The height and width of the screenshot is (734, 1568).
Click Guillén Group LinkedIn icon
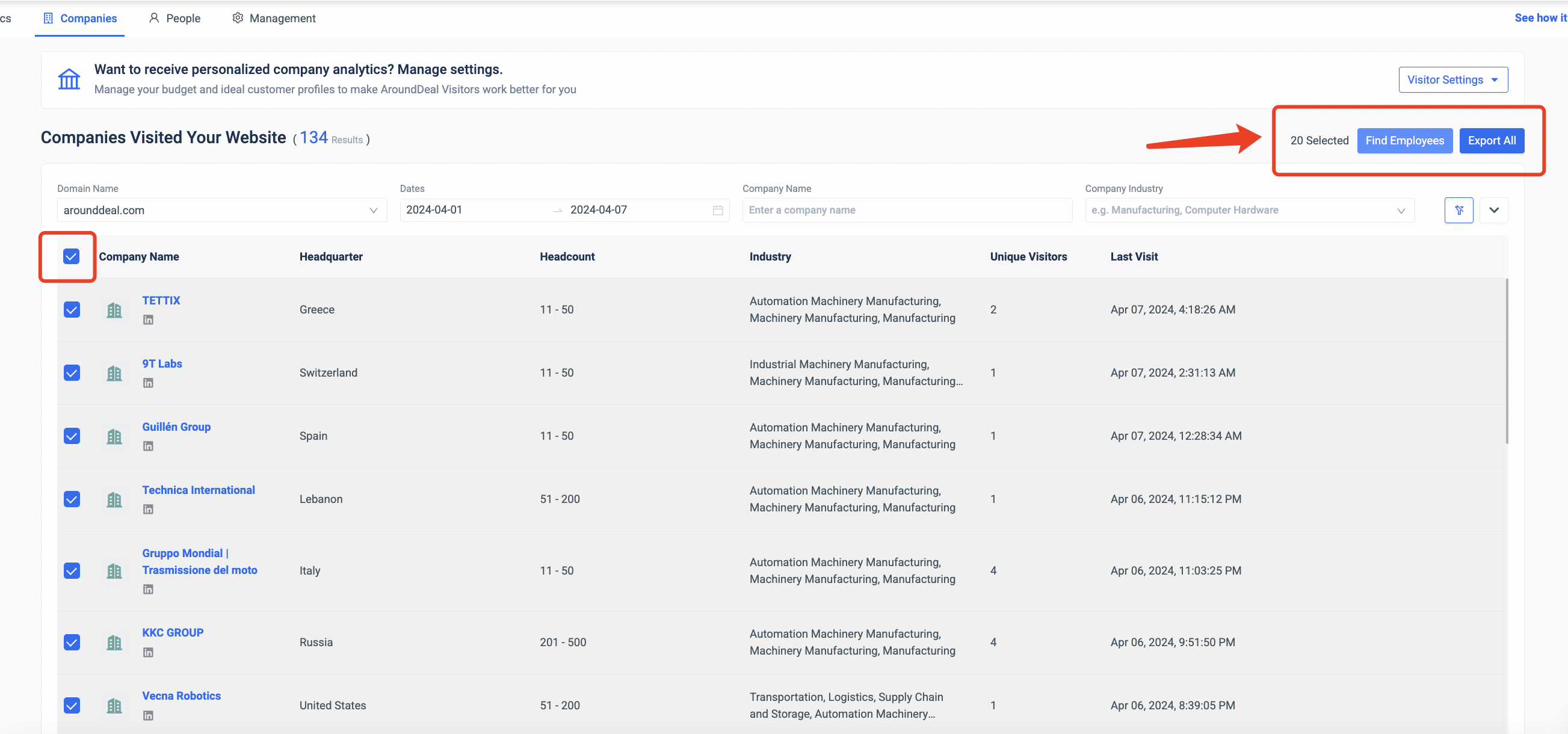point(148,447)
